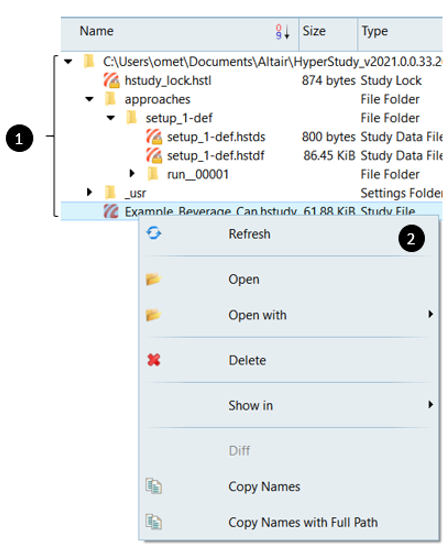
Task: Expand the _usr settings folder node
Action: [x=89, y=192]
